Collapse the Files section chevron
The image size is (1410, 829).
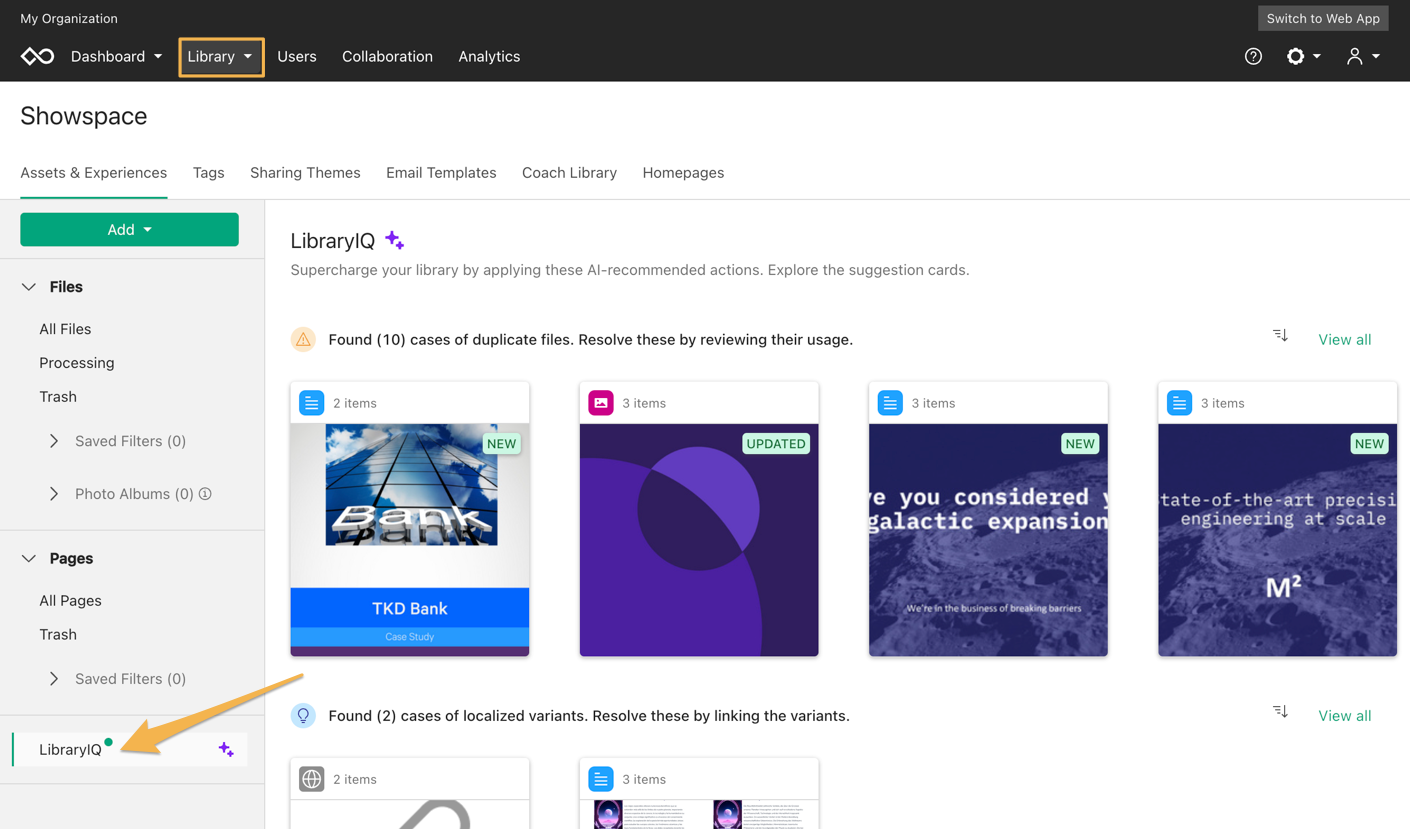(29, 287)
